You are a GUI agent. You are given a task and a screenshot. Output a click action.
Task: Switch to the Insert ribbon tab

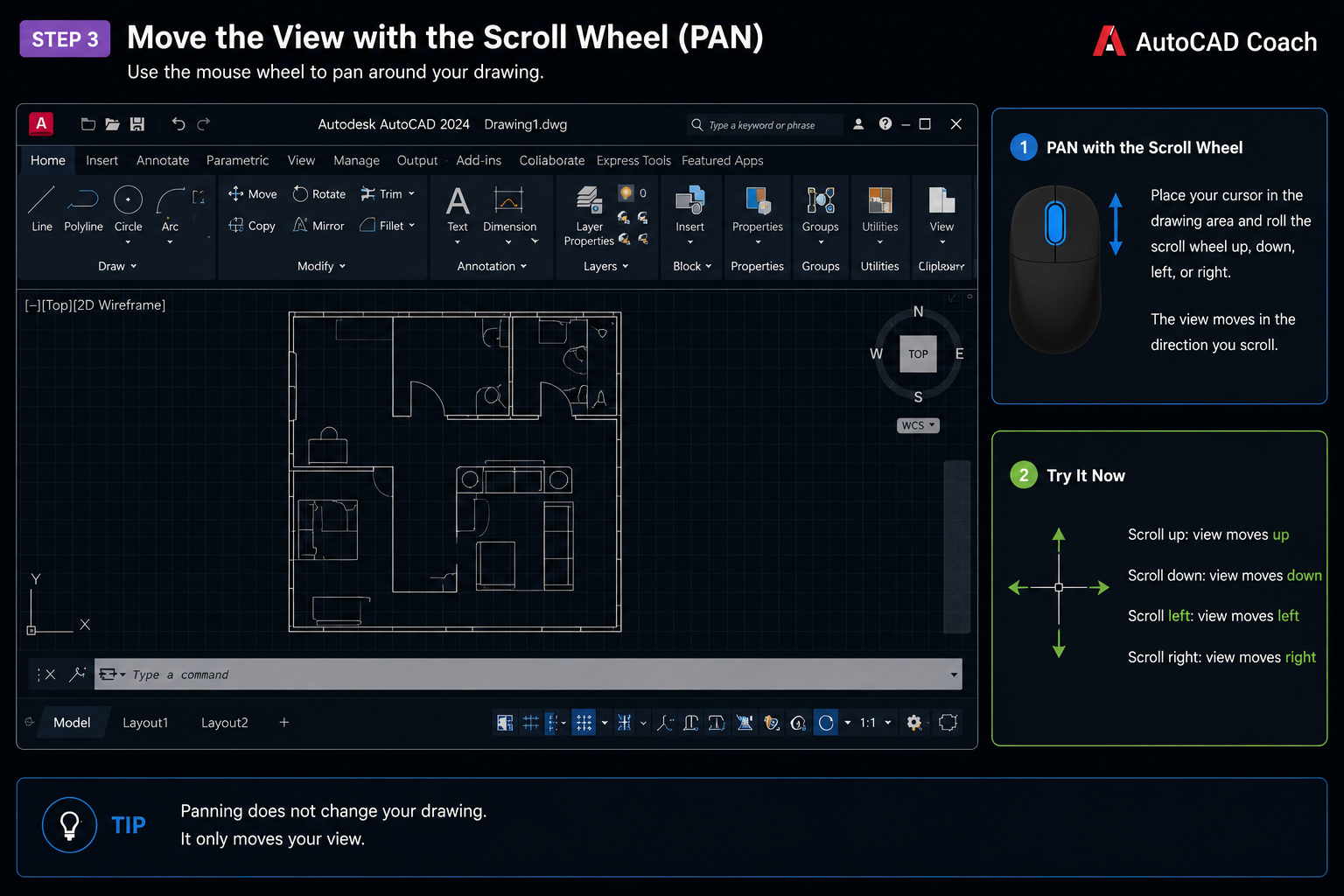tap(101, 160)
